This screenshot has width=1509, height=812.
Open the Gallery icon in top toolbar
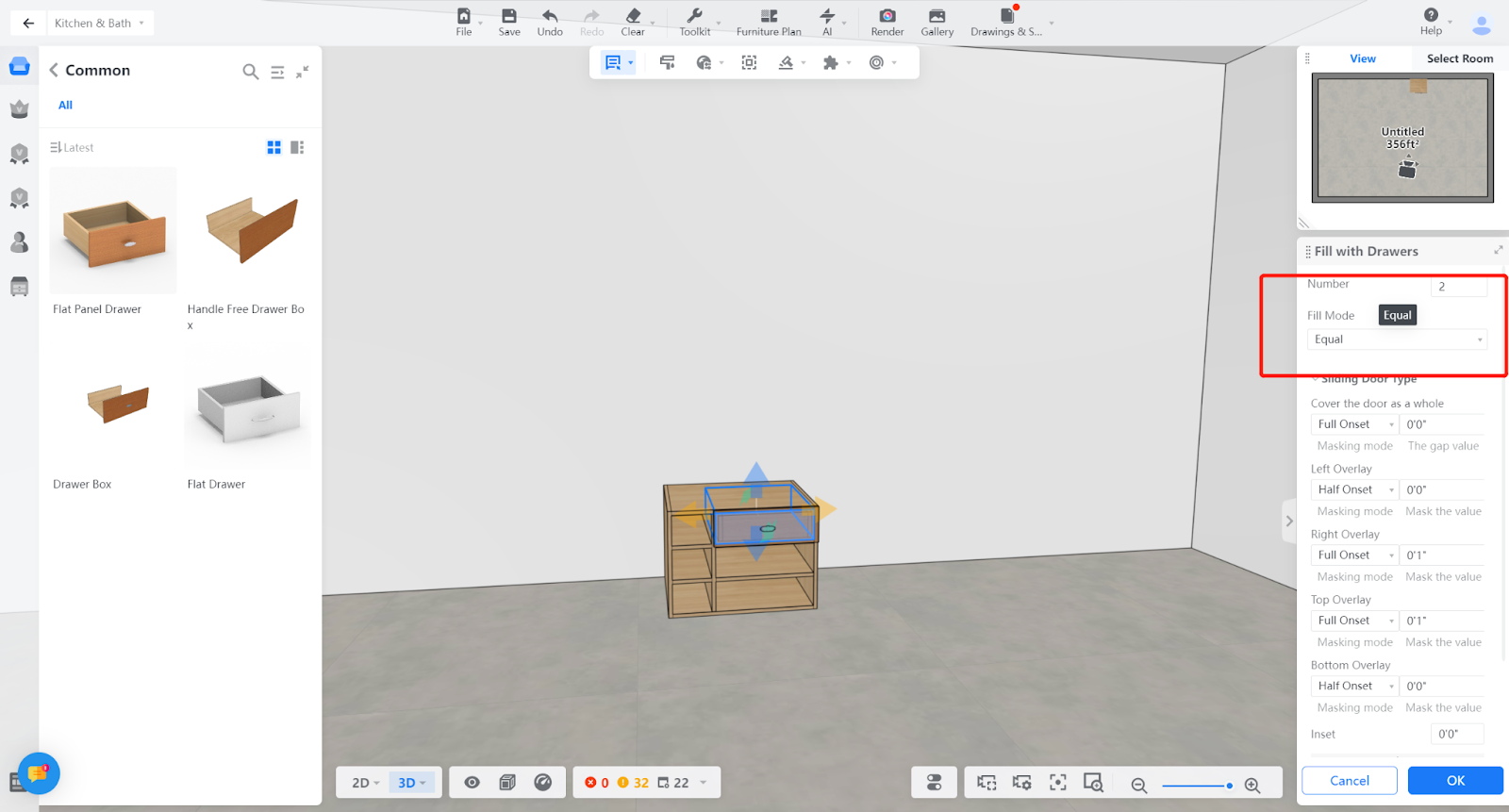(937, 16)
